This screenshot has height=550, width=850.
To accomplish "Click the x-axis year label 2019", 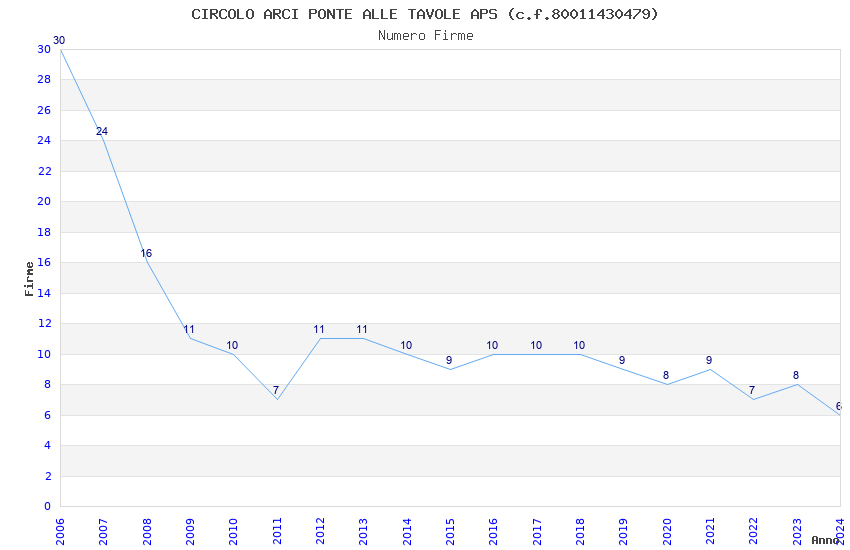I will pos(623,532).
